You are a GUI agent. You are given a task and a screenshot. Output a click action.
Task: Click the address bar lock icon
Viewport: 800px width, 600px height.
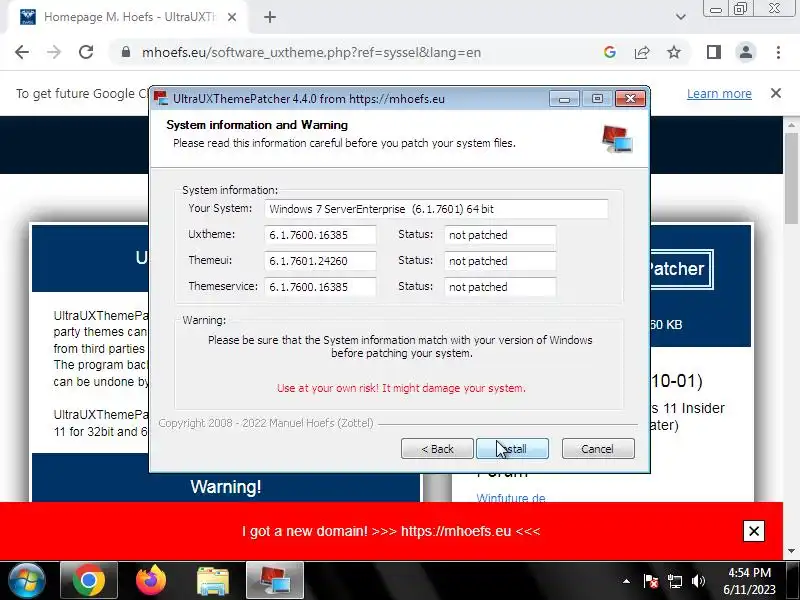(126, 52)
